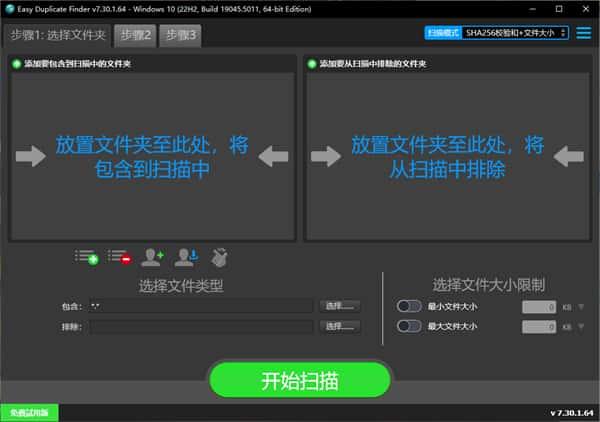Viewport: 600px width, 422px height.
Task: Open the hamburger menu icon
Action: click(583, 33)
